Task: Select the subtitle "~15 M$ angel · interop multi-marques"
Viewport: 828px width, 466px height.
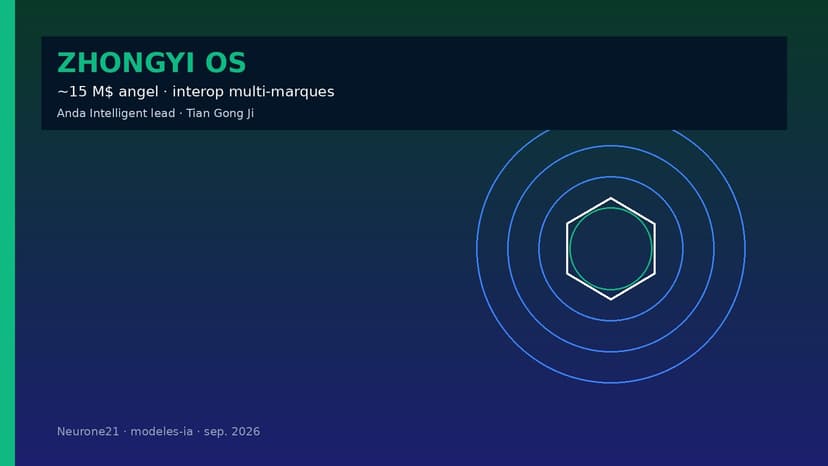Action: coord(195,91)
